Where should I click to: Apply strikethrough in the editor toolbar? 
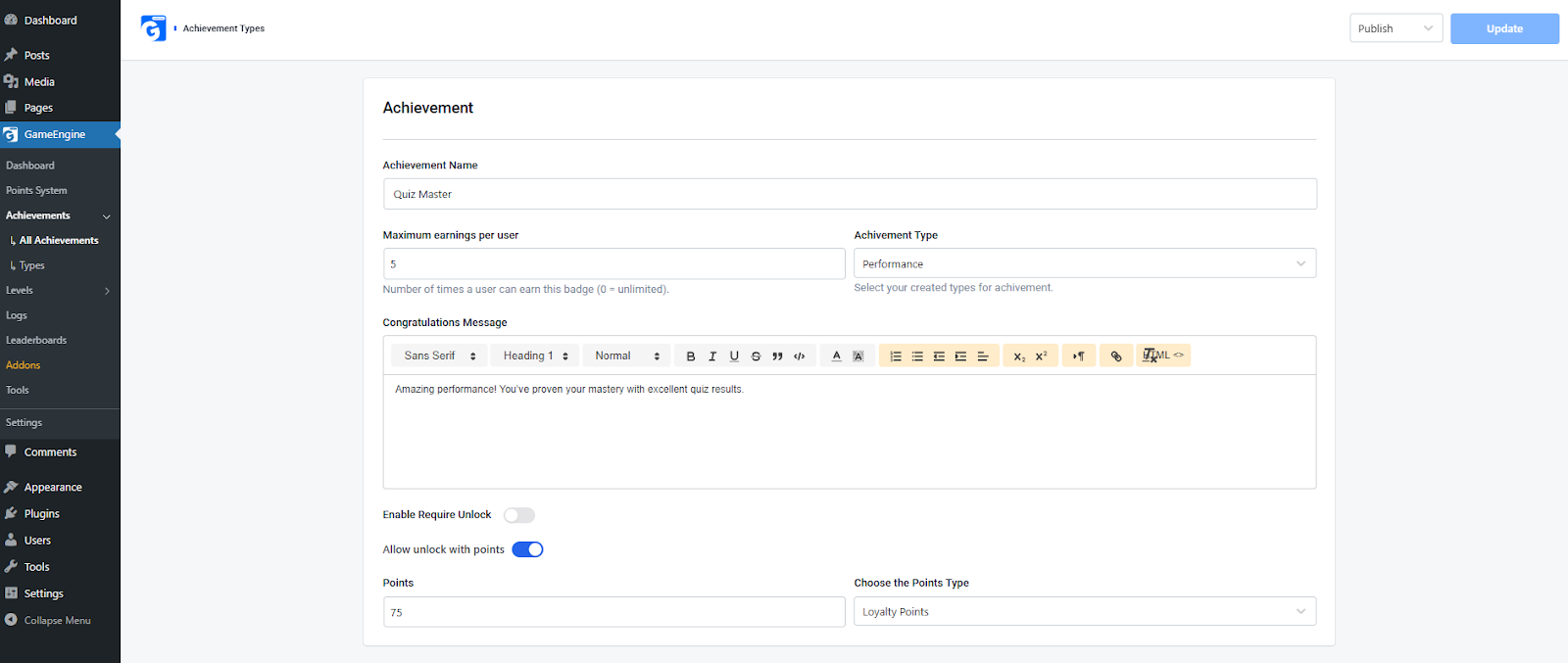(x=756, y=356)
